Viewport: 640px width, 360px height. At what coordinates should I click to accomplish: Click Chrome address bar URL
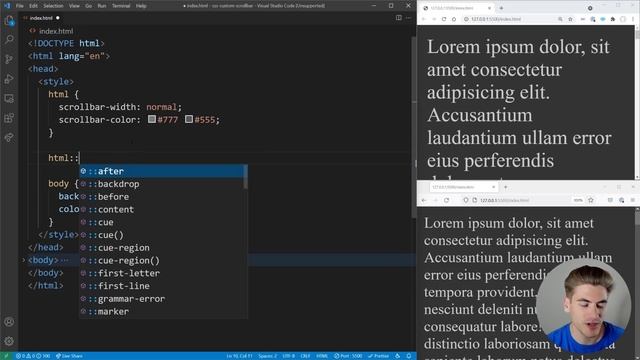click(496, 19)
